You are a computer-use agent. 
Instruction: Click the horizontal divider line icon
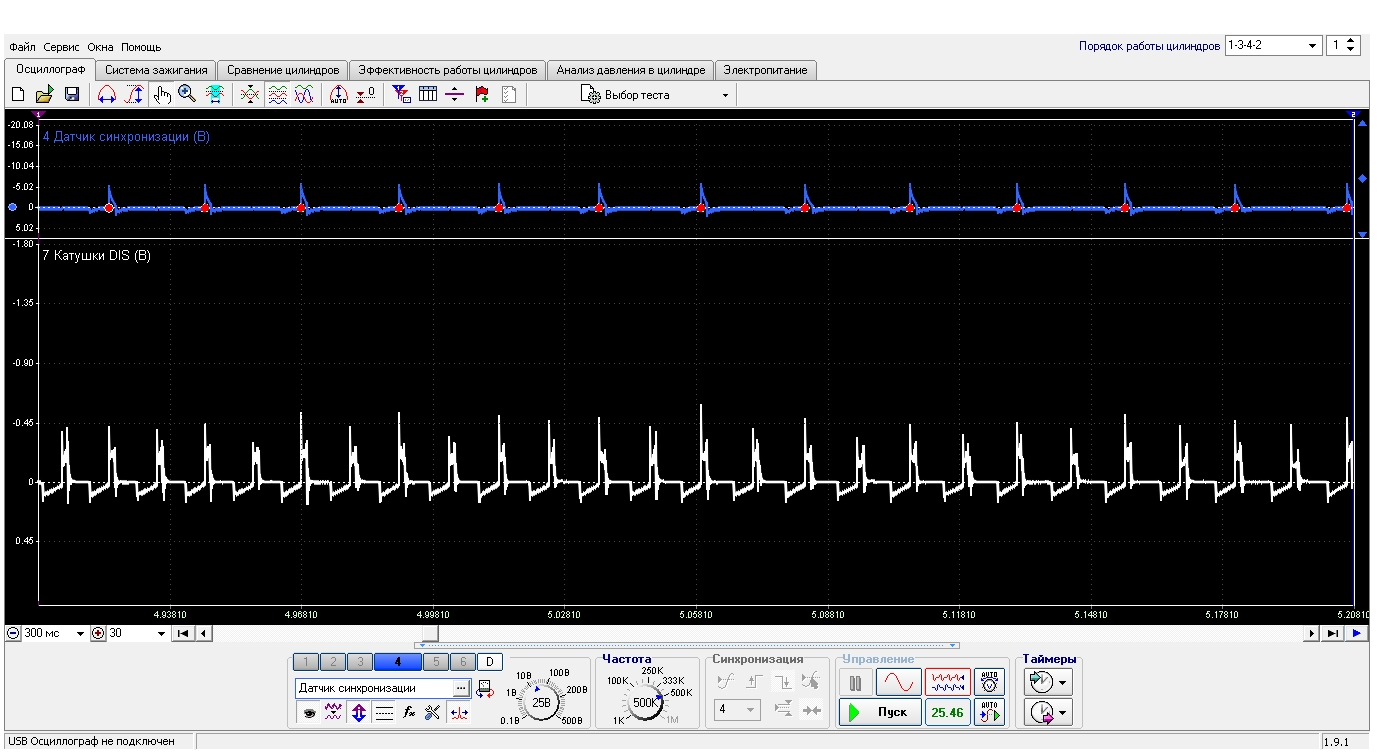pyautogui.click(x=455, y=95)
